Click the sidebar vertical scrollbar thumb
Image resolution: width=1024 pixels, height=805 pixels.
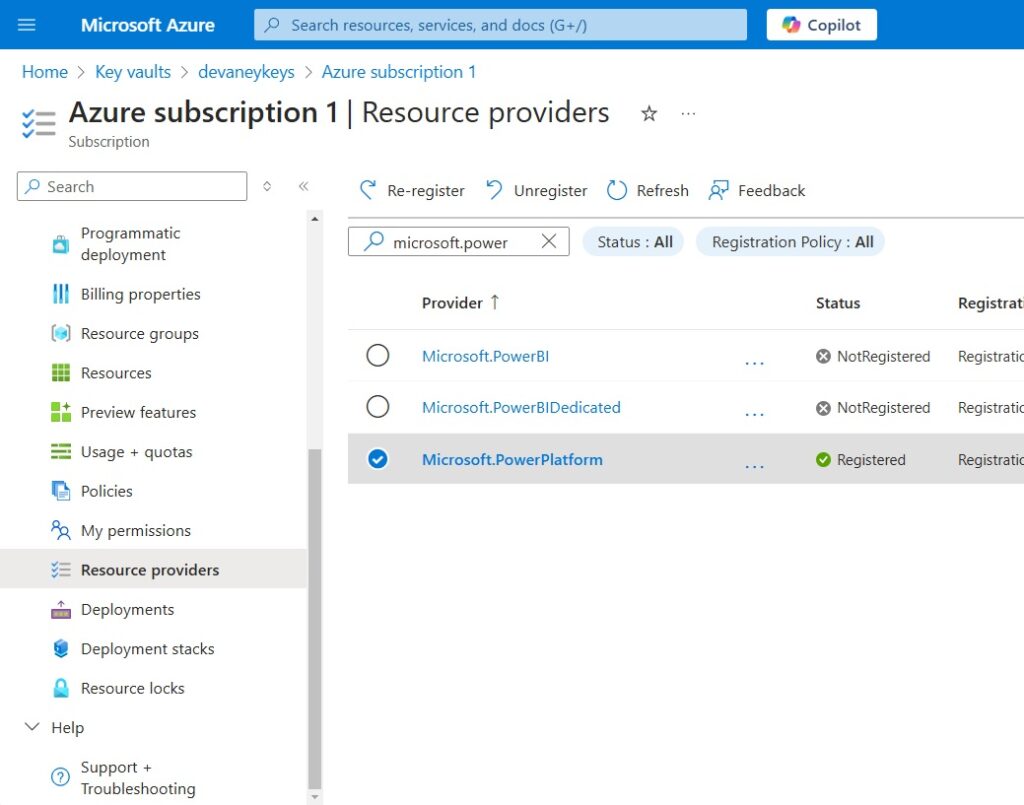(315, 620)
